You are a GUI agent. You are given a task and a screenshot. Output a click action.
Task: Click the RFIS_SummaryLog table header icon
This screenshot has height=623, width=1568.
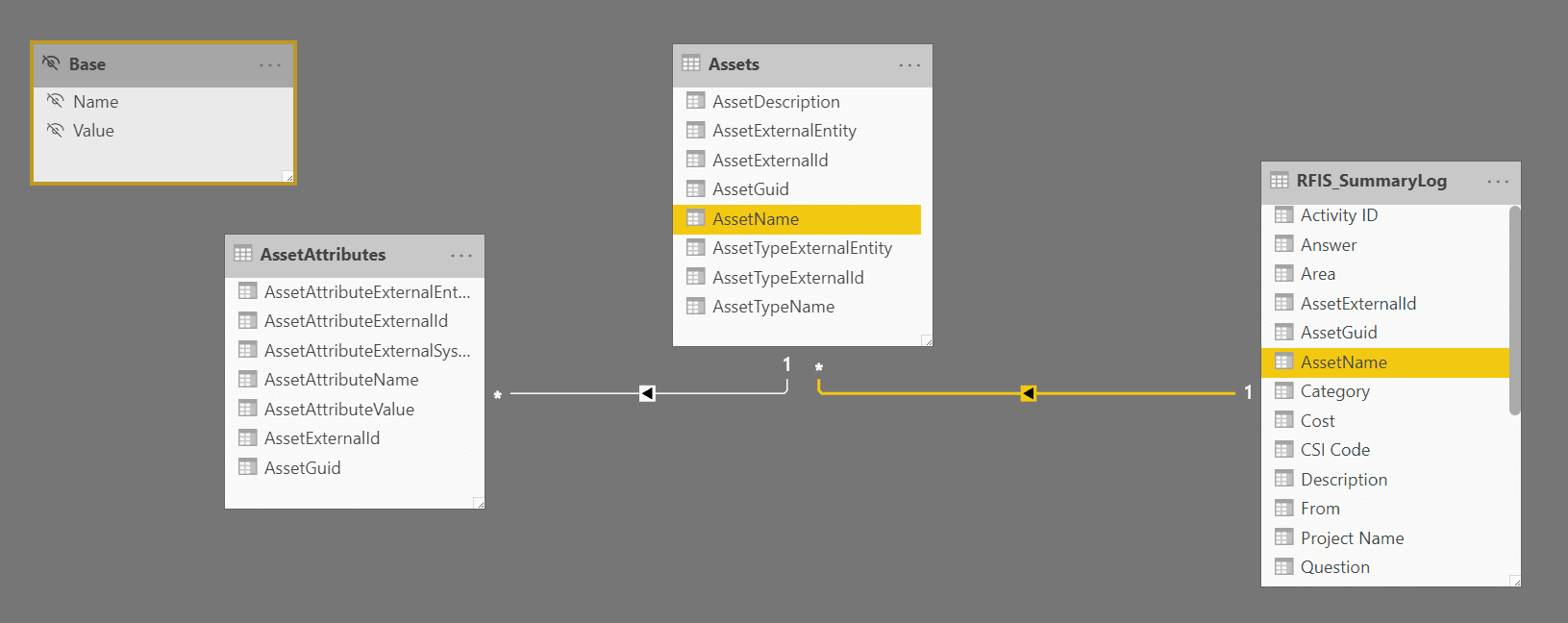click(x=1280, y=180)
